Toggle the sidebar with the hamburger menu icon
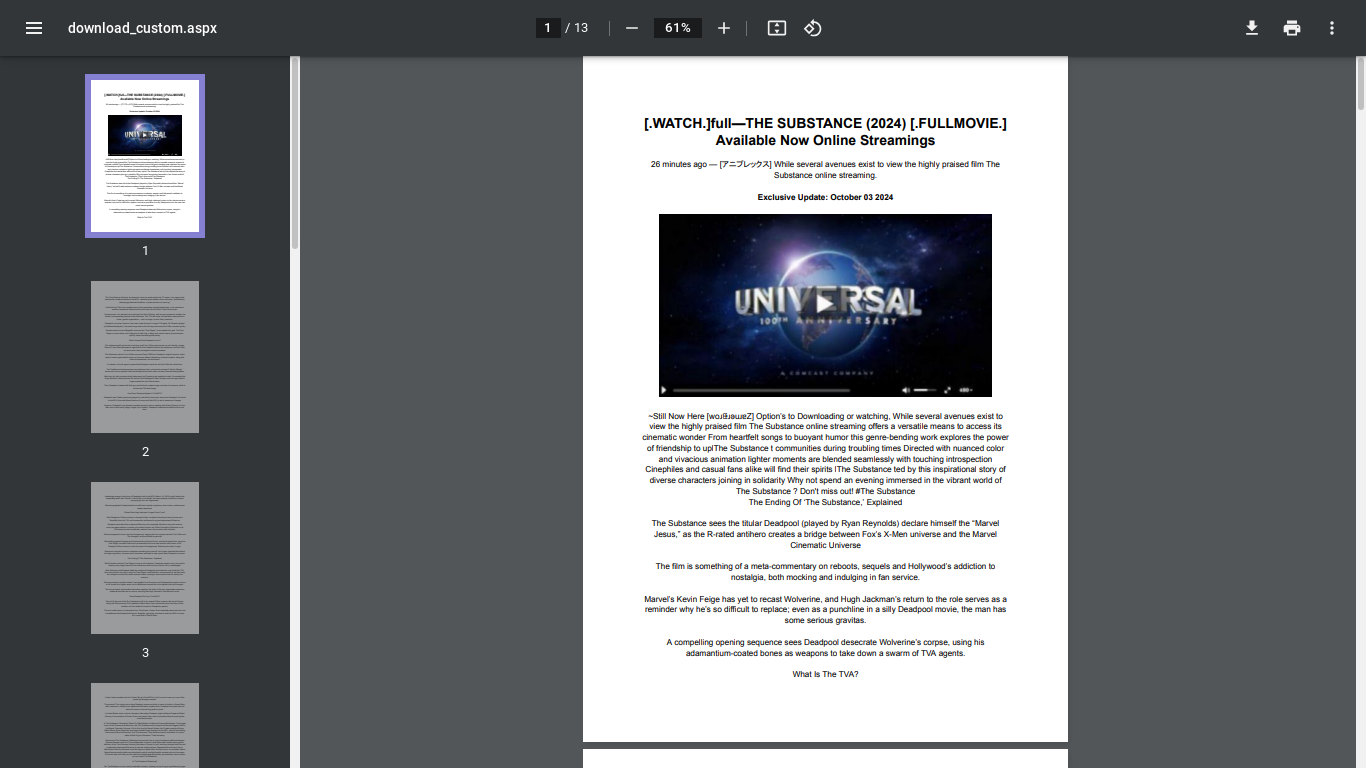 coord(34,28)
